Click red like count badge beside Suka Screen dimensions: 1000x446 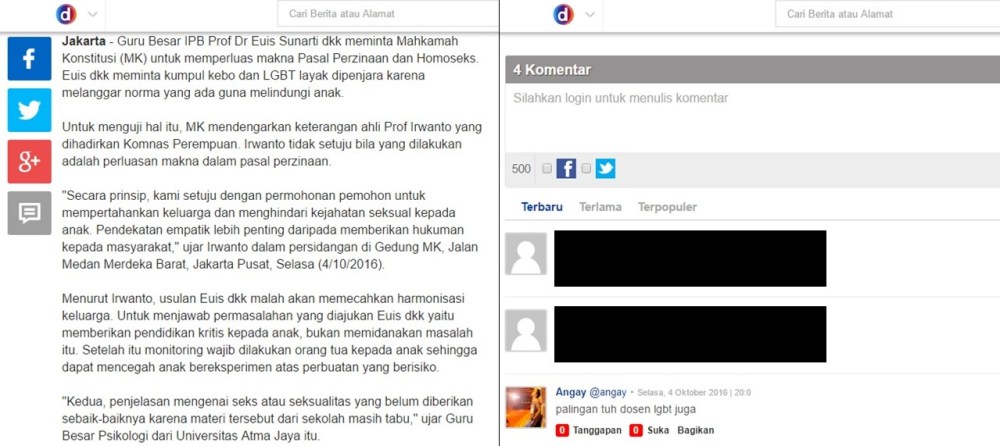(636, 430)
